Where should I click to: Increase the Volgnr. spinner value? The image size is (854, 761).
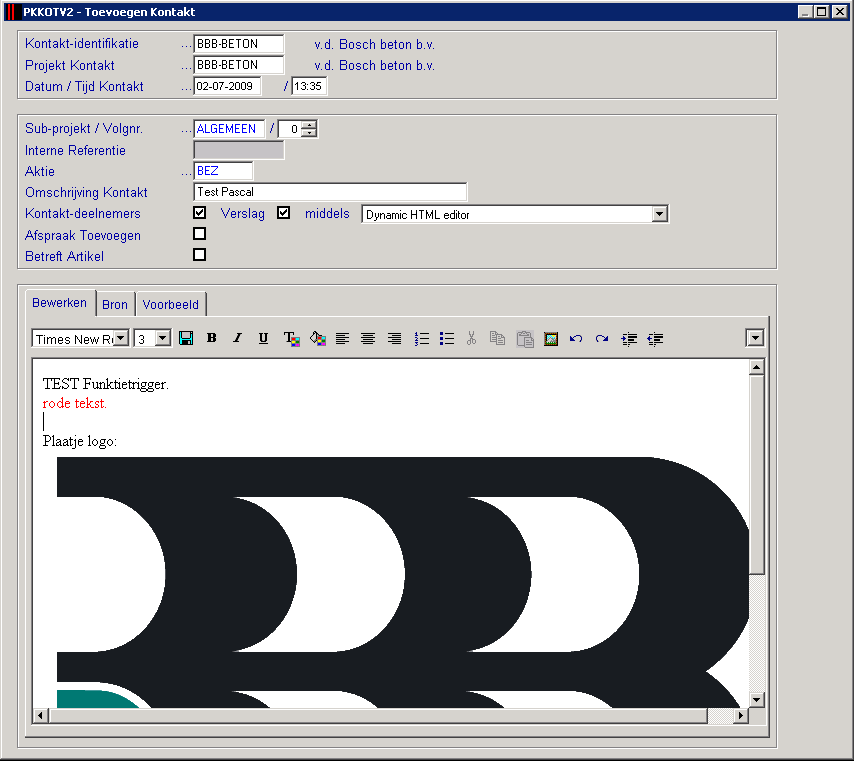[x=309, y=125]
